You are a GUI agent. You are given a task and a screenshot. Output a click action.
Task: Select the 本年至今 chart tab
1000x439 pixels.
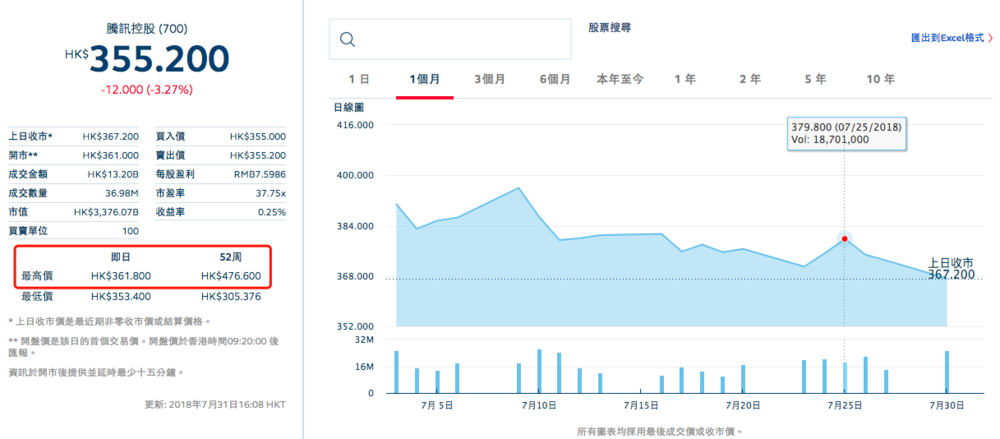click(620, 80)
